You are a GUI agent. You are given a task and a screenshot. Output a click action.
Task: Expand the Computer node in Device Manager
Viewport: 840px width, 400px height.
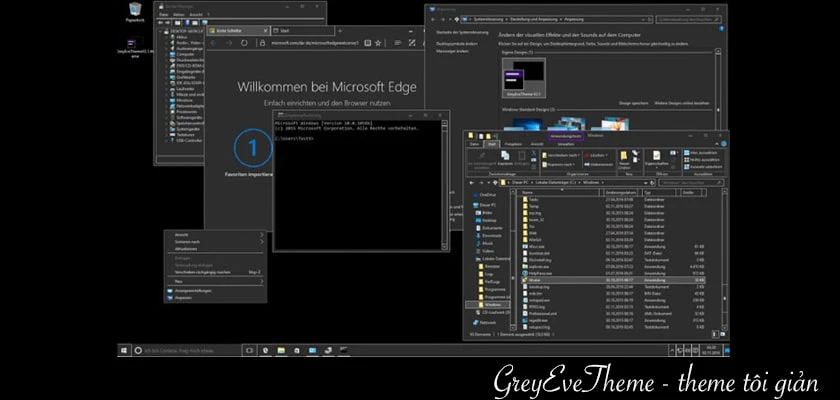(168, 54)
